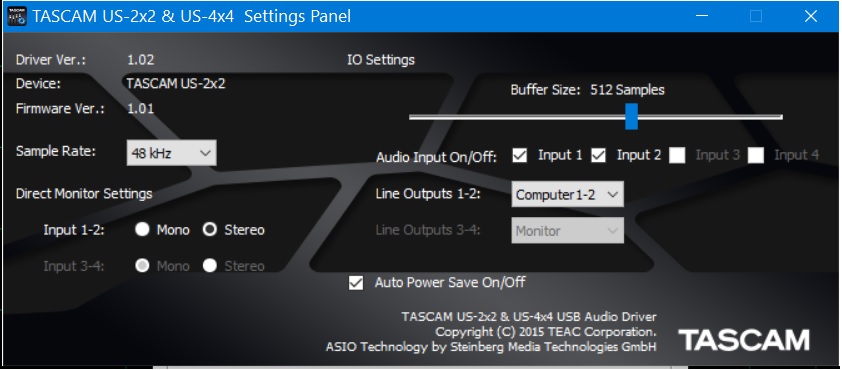Image resolution: width=842 pixels, height=370 pixels.
Task: Click the Input 4 checkbox
Action: point(756,156)
